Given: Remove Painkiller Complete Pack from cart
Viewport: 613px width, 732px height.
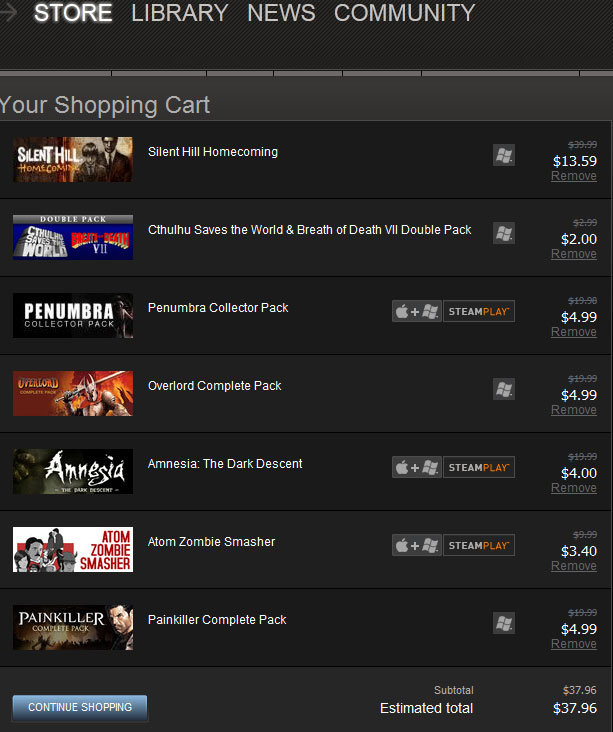Looking at the screenshot, I should [x=573, y=644].
